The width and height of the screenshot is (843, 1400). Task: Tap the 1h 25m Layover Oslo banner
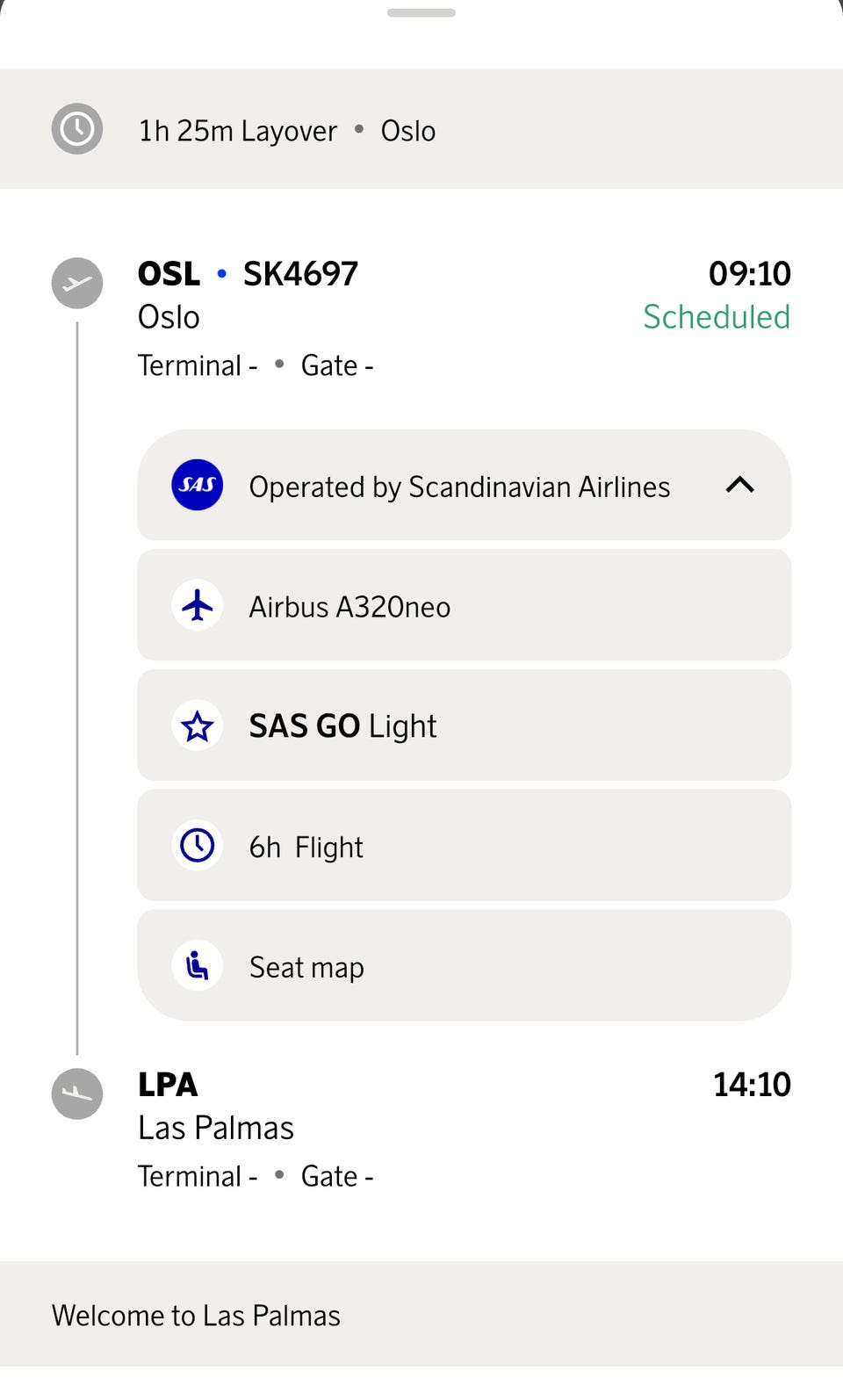(x=421, y=129)
